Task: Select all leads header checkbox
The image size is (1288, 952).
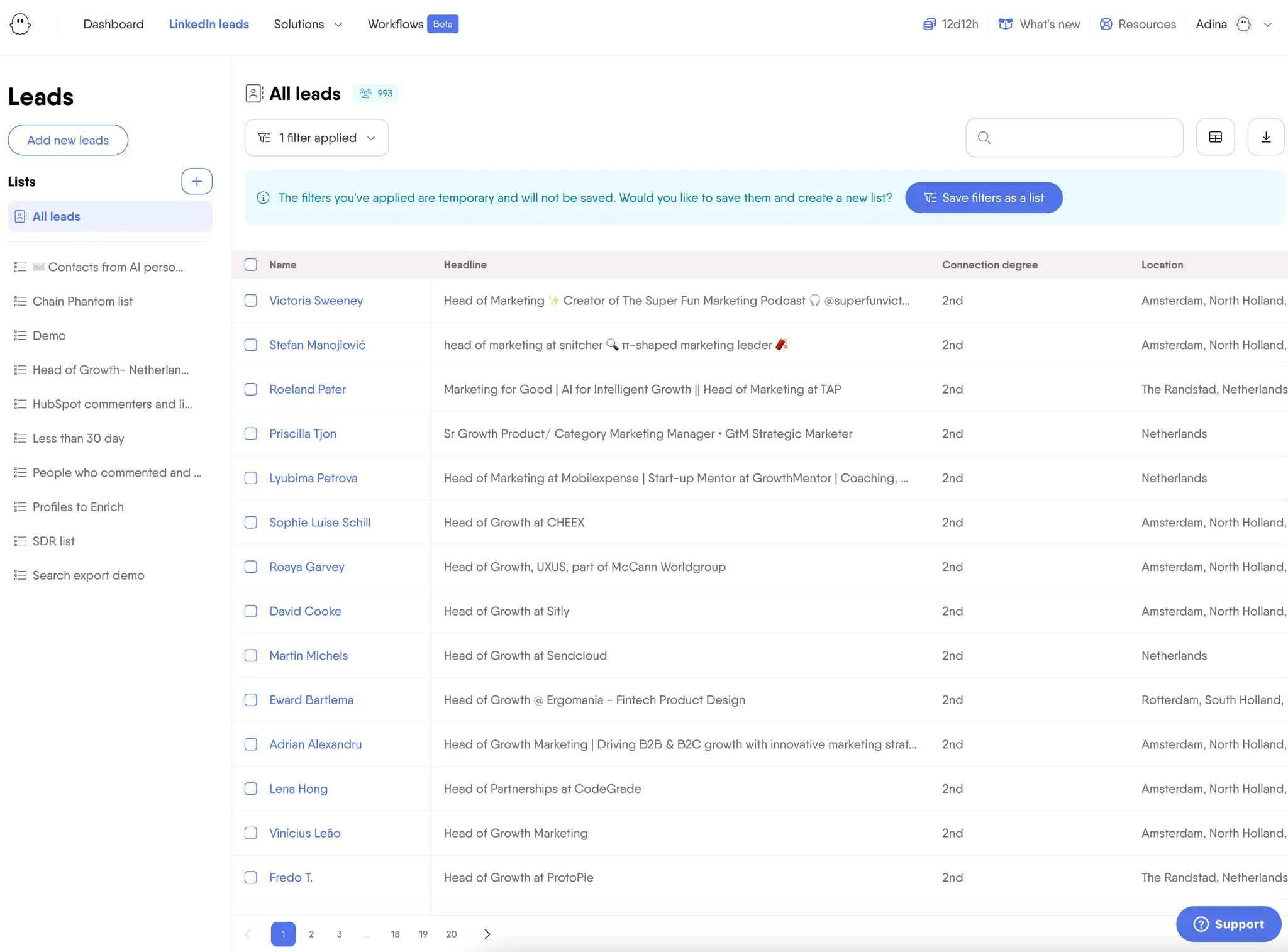Action: coord(251,265)
